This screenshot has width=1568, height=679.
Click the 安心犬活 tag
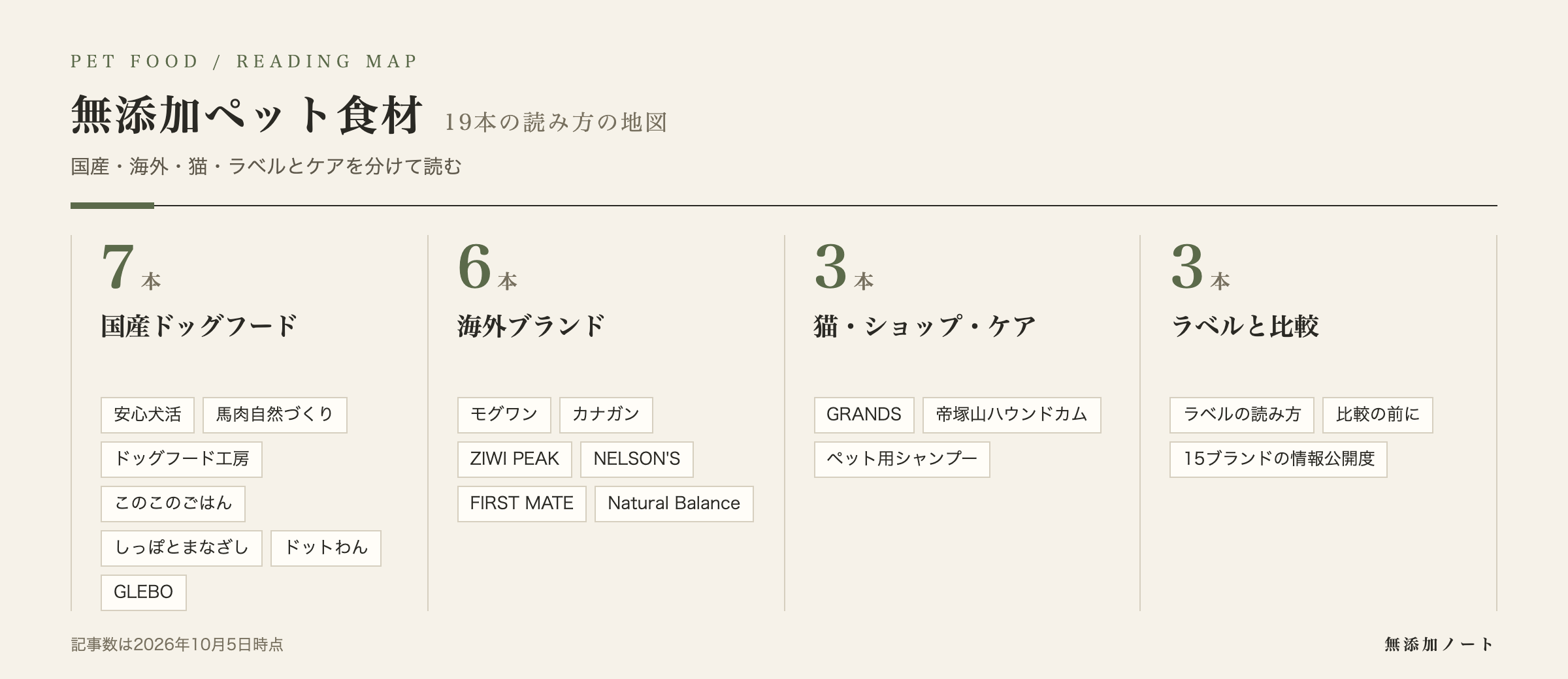click(x=148, y=415)
